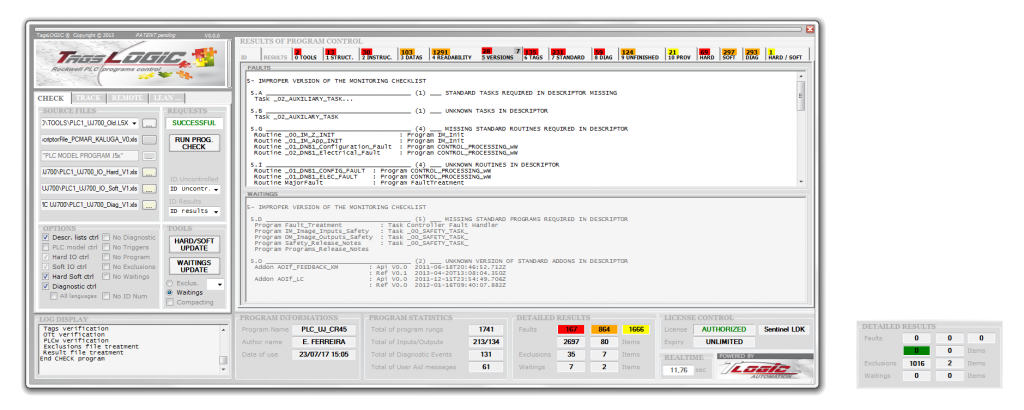Click the Log Display scrollbar
The width and height of the screenshot is (1024, 410).
click(x=223, y=350)
